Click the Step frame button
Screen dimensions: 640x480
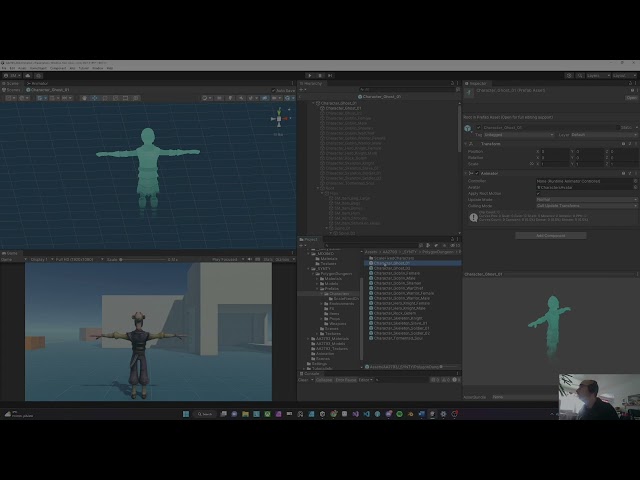(x=330, y=76)
